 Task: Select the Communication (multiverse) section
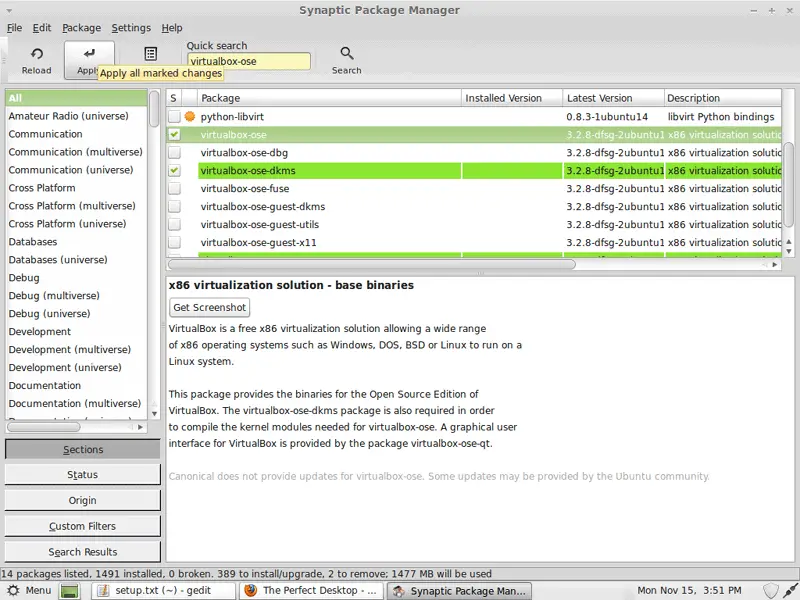coord(77,152)
